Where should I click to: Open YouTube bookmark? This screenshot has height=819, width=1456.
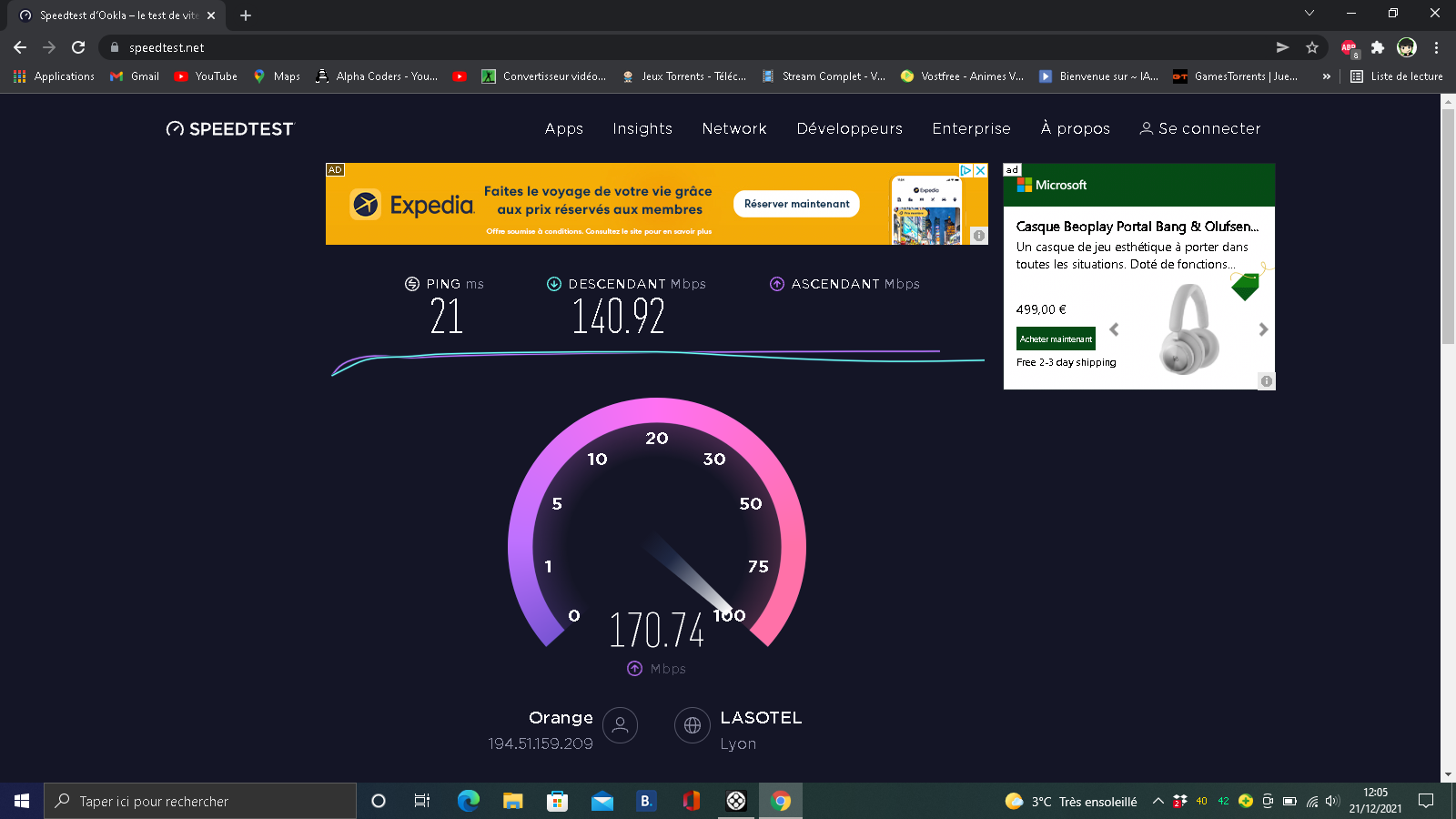pyautogui.click(x=207, y=76)
